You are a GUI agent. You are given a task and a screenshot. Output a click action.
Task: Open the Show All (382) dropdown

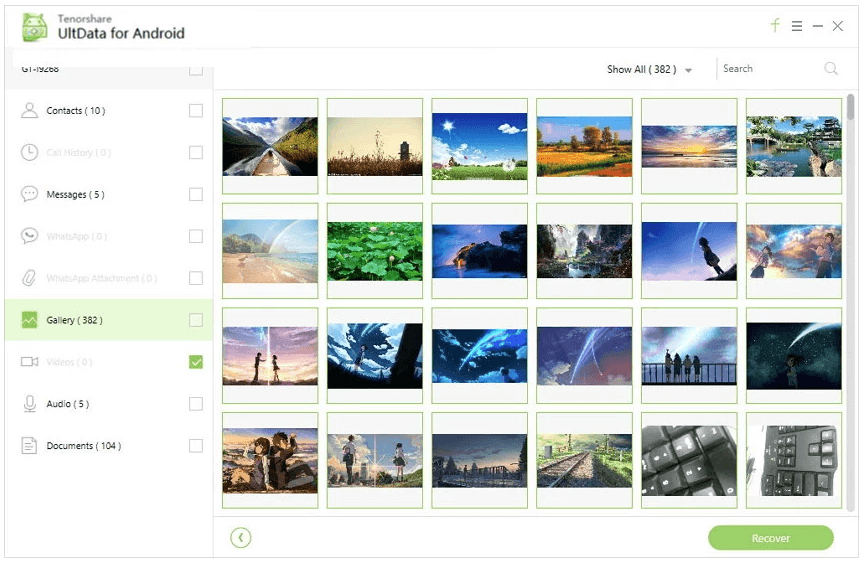[649, 70]
